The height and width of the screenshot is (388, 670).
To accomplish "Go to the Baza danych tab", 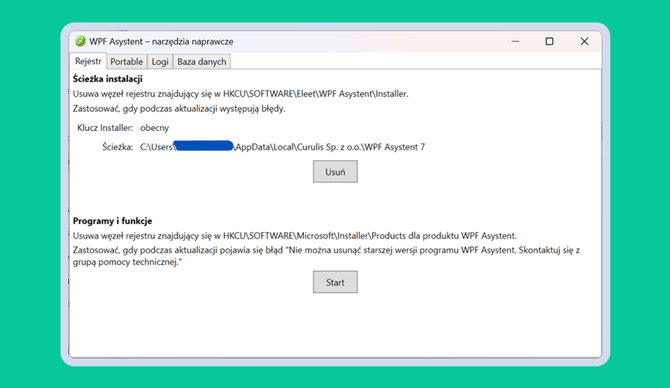I will point(202,62).
